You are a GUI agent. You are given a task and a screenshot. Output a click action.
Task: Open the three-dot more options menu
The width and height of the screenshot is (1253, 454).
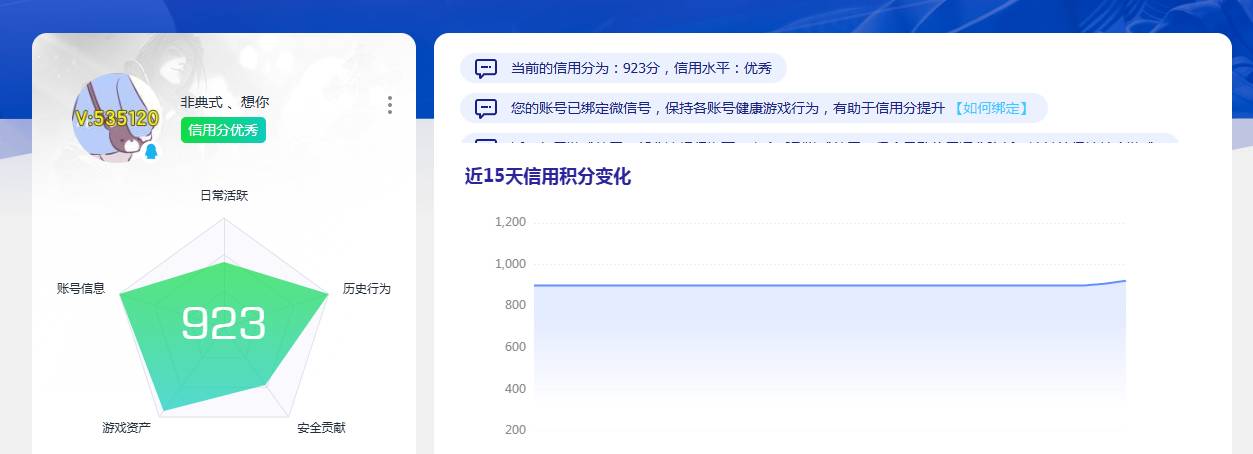pyautogui.click(x=389, y=105)
